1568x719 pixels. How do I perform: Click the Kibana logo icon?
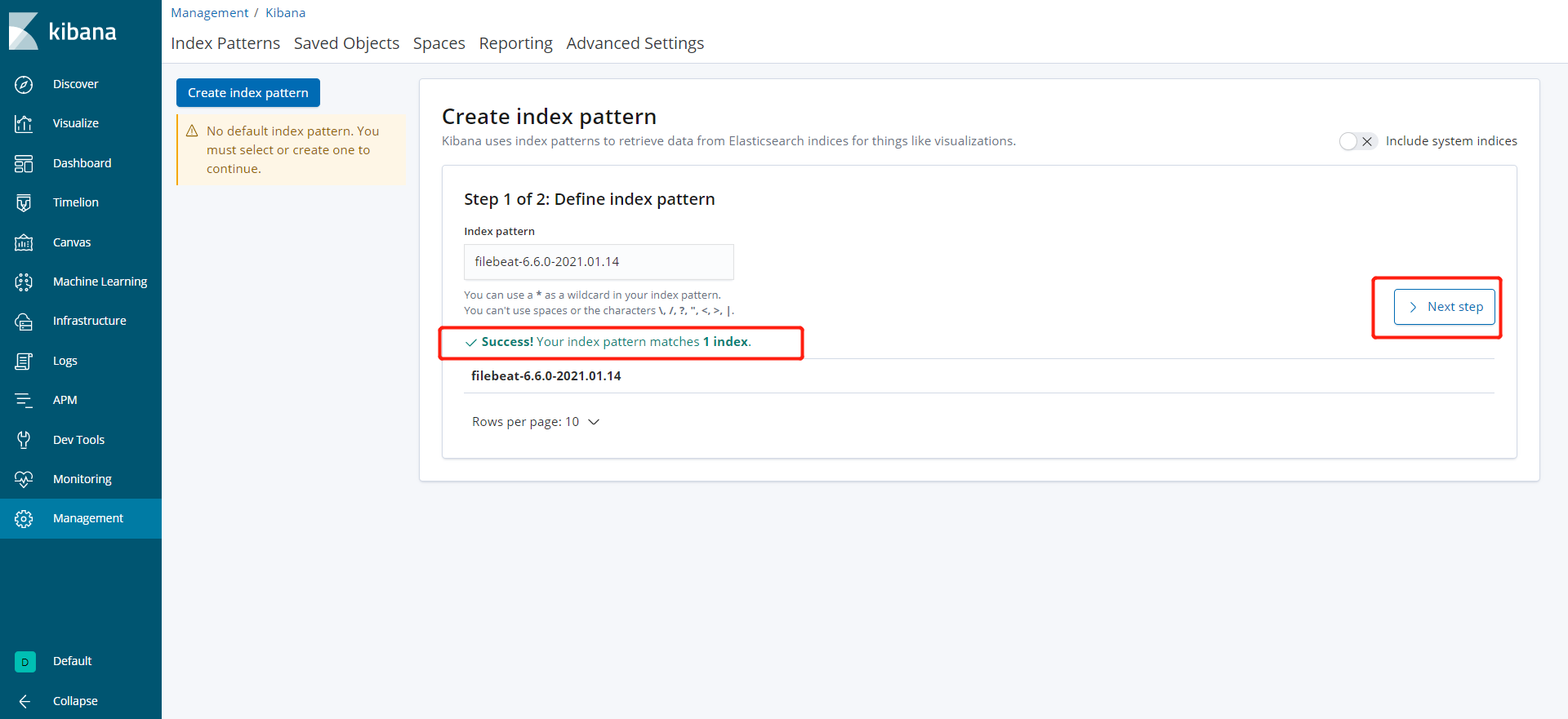tap(24, 31)
